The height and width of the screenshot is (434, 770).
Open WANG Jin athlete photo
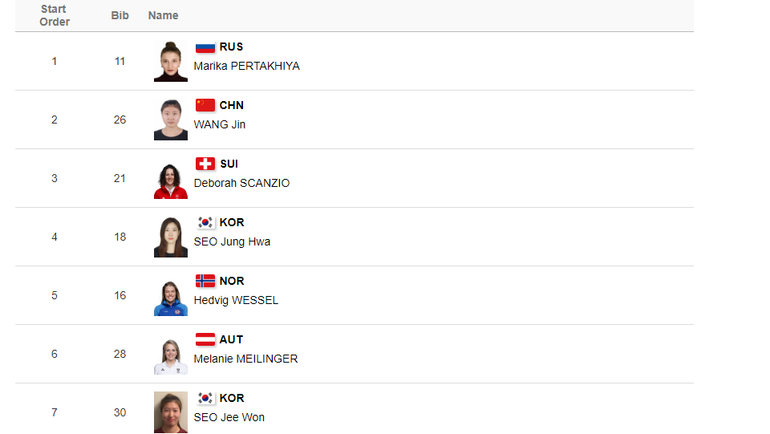pyautogui.click(x=171, y=120)
